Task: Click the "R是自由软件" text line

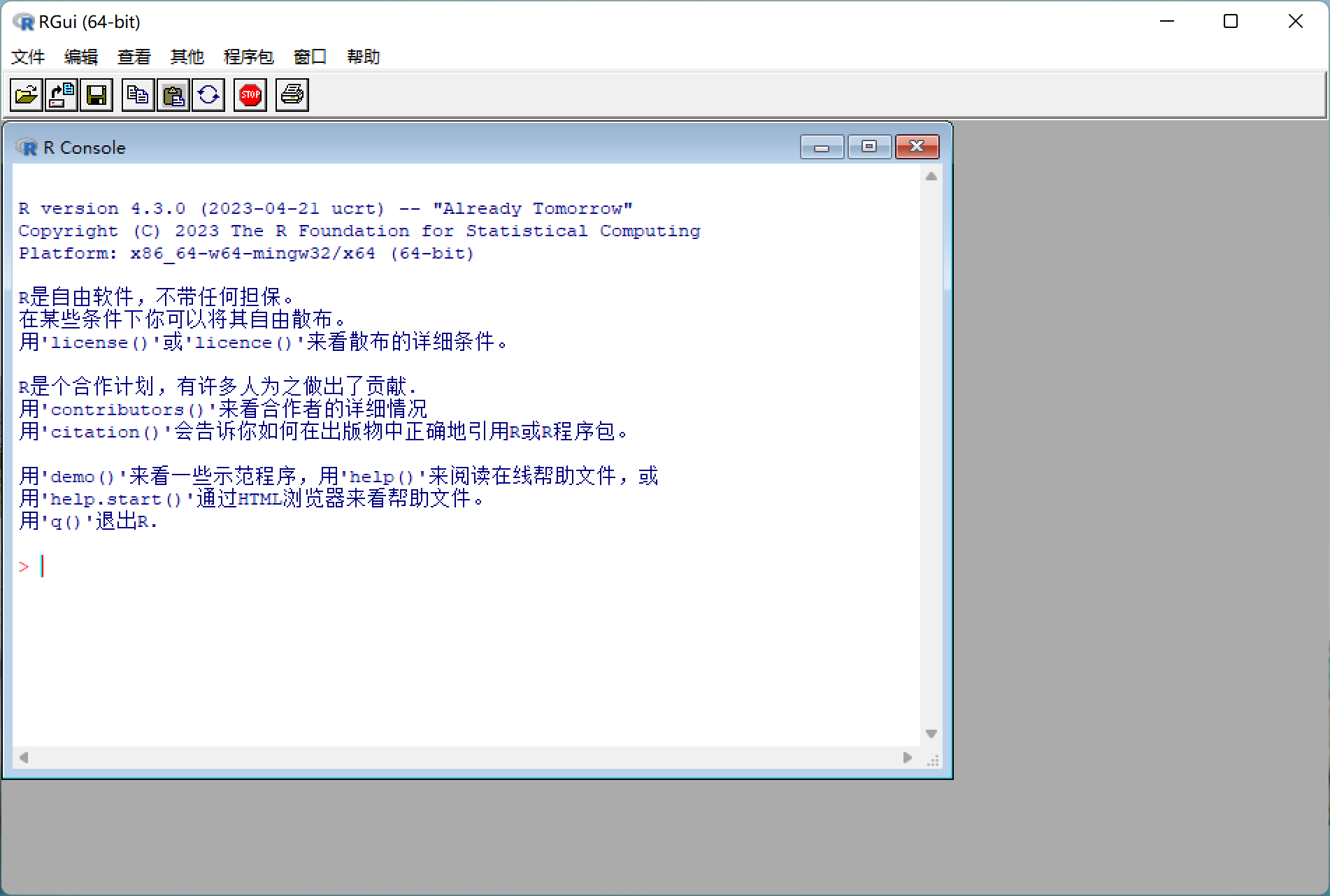Action: click(157, 297)
